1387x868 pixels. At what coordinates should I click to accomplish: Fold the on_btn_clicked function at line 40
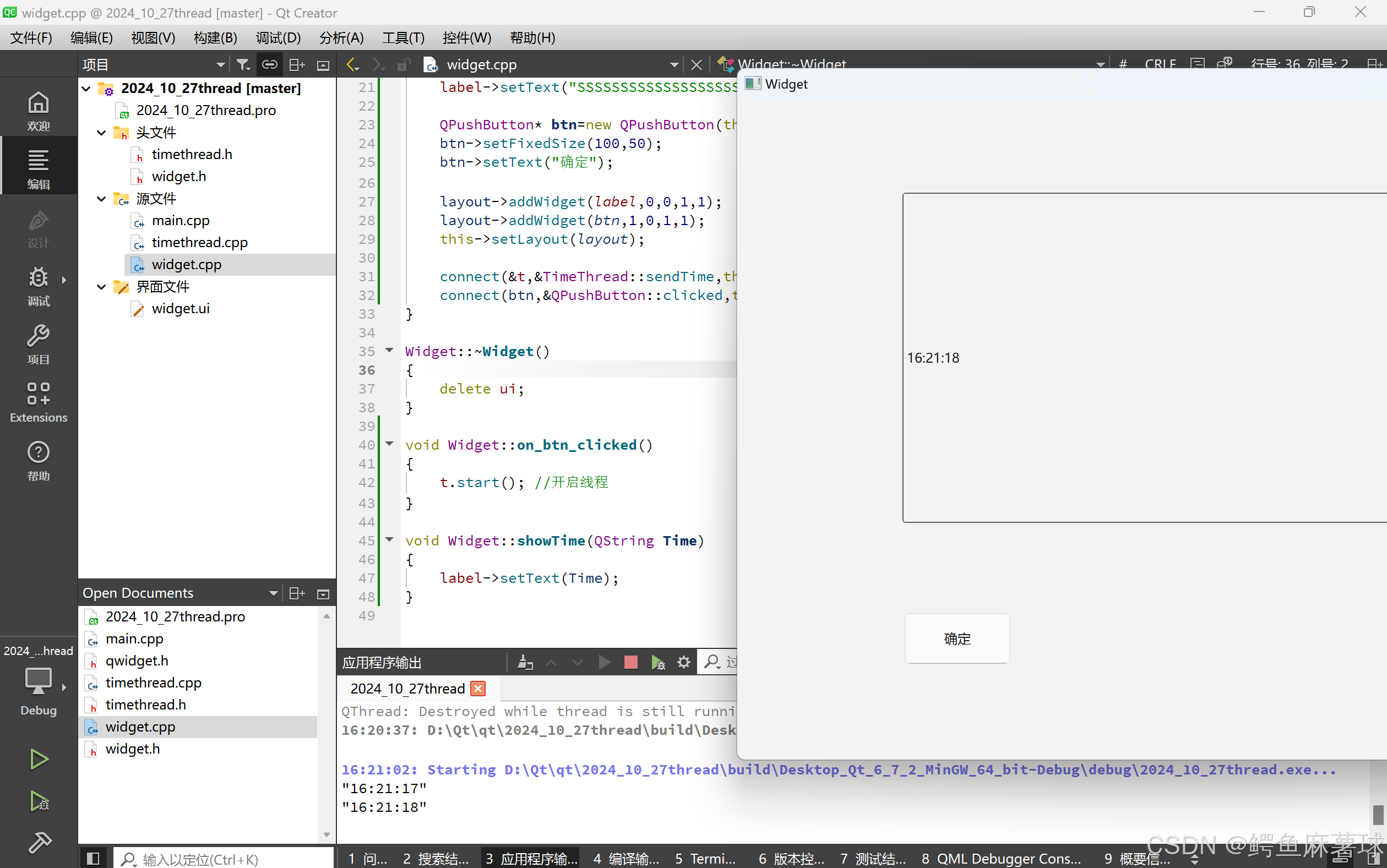click(389, 444)
